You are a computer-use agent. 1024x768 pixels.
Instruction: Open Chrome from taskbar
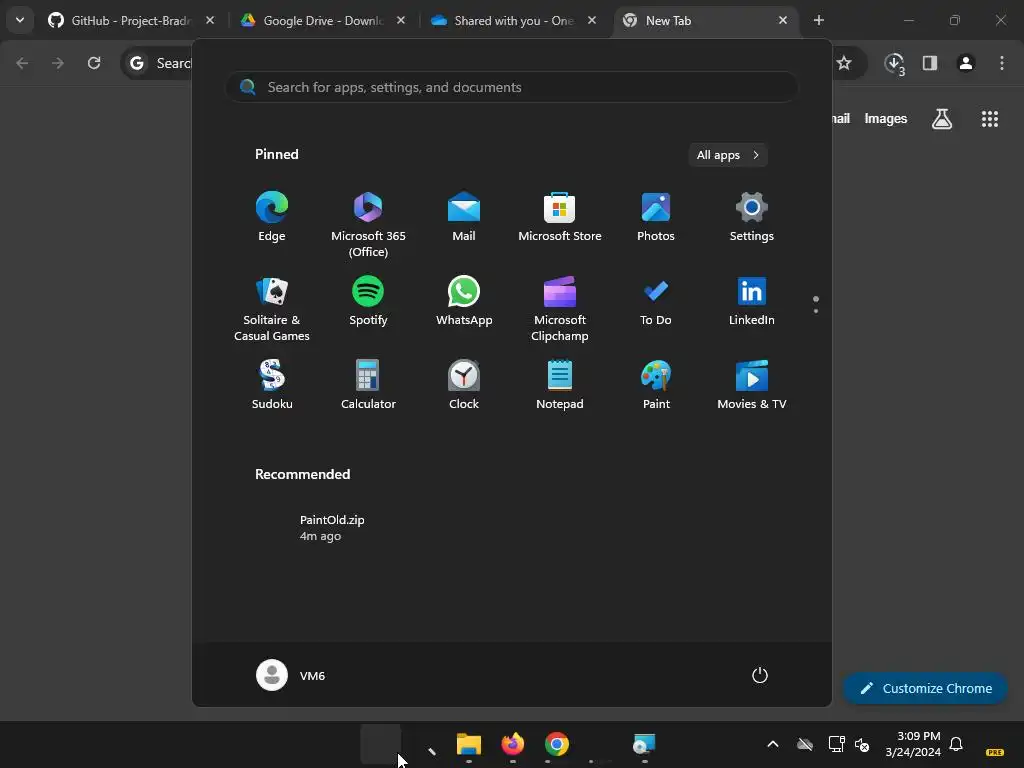click(x=556, y=744)
